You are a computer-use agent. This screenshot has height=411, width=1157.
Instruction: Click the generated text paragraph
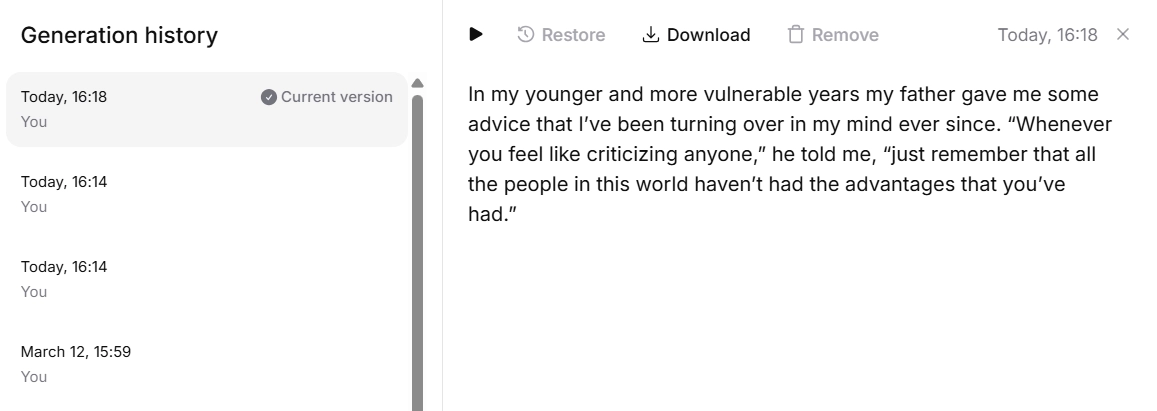coord(790,154)
